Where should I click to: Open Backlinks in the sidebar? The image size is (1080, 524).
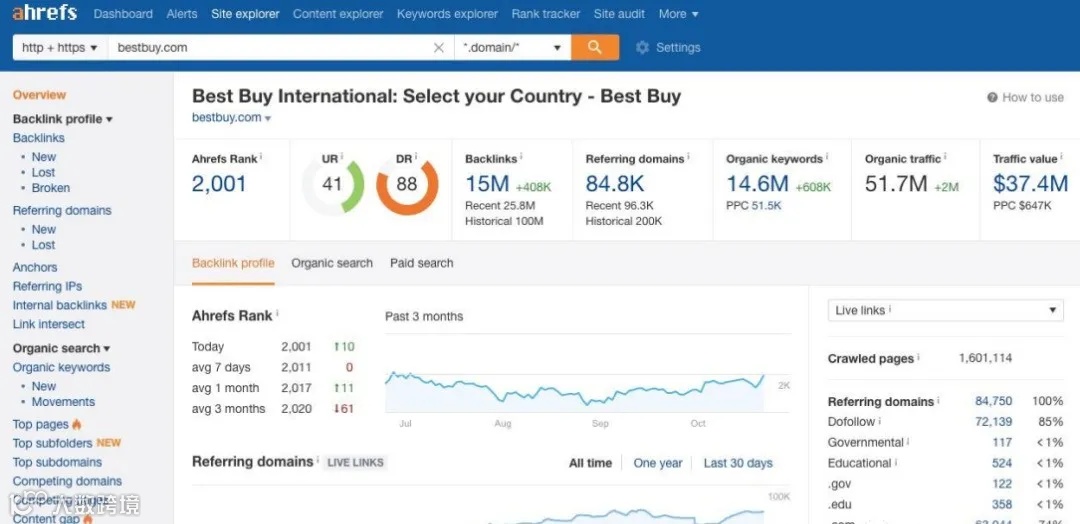coord(39,138)
